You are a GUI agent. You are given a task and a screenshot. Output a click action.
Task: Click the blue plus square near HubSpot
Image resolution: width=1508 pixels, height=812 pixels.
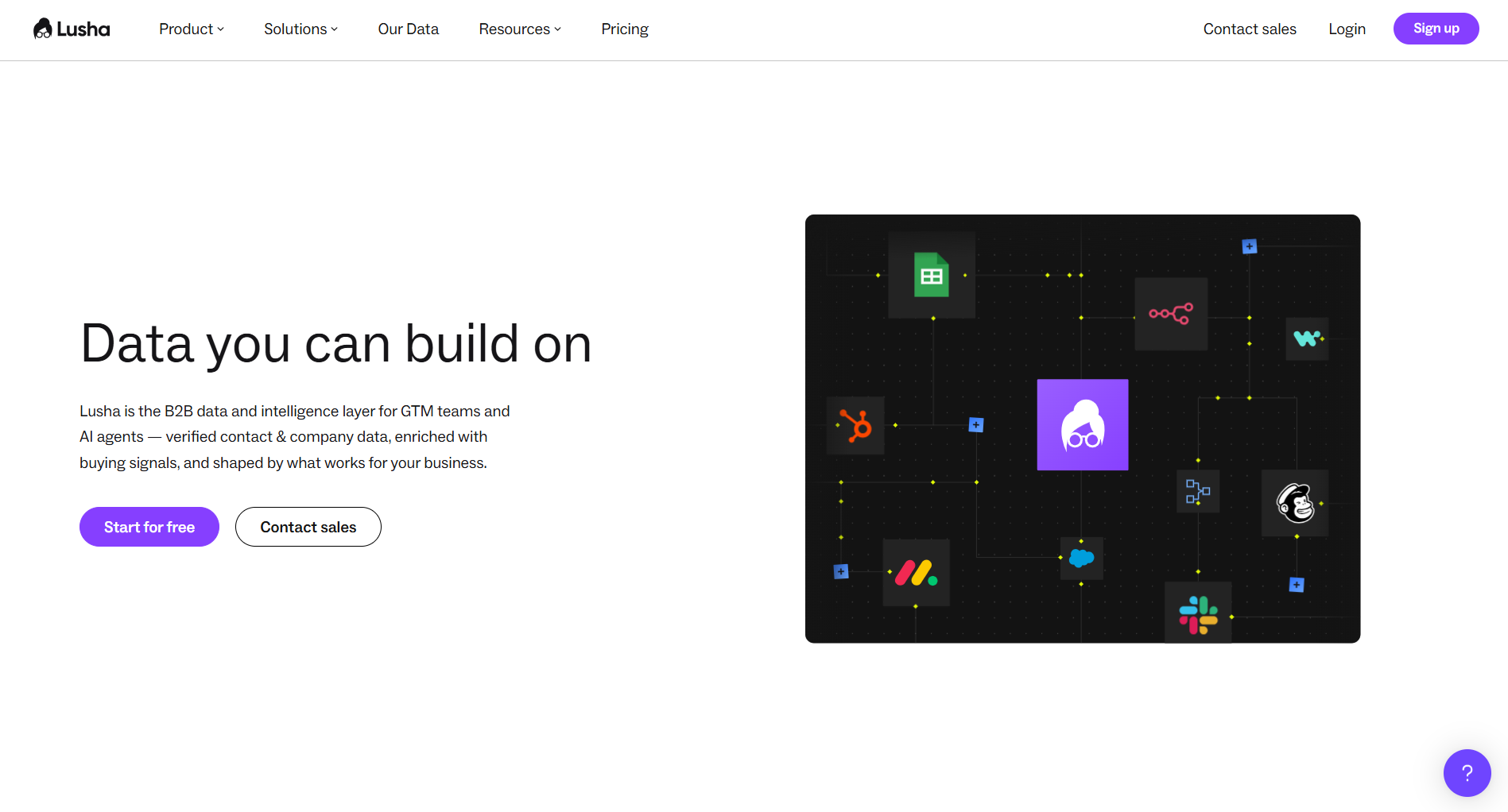point(976,425)
